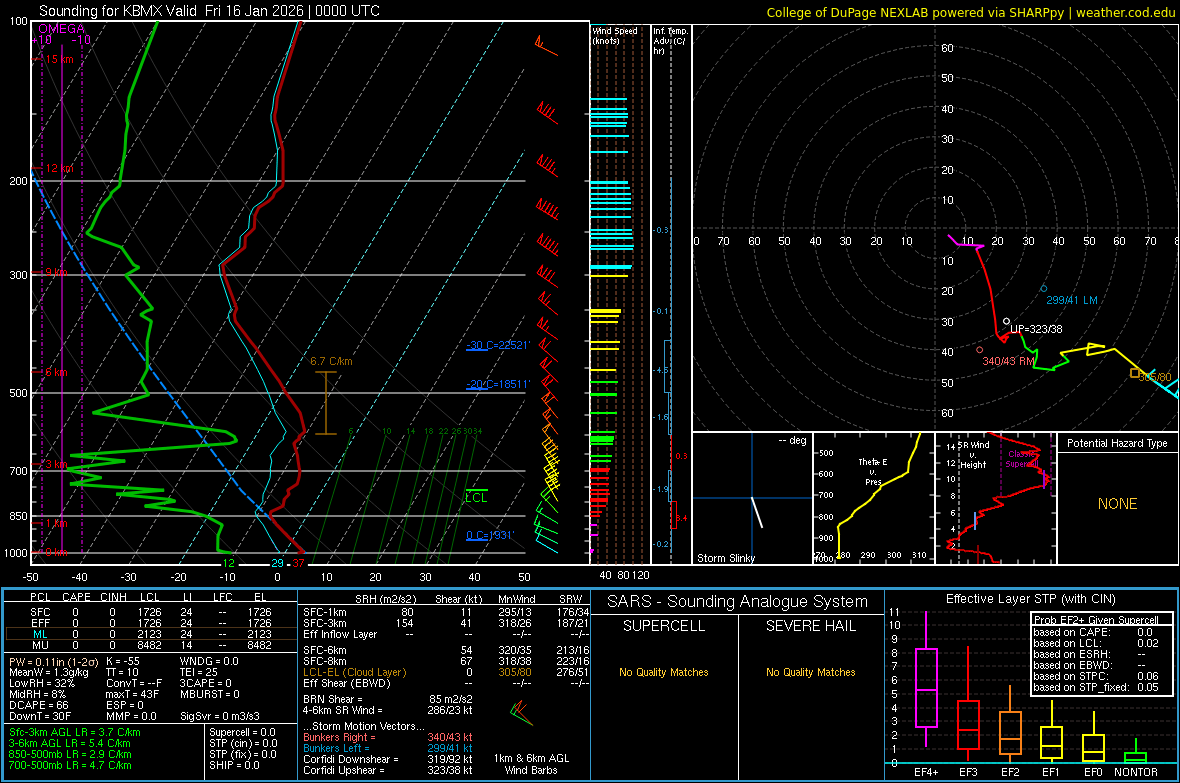Screen dimensions: 1180x783
Task: Select the 12 km height marker
Action: coord(57,168)
